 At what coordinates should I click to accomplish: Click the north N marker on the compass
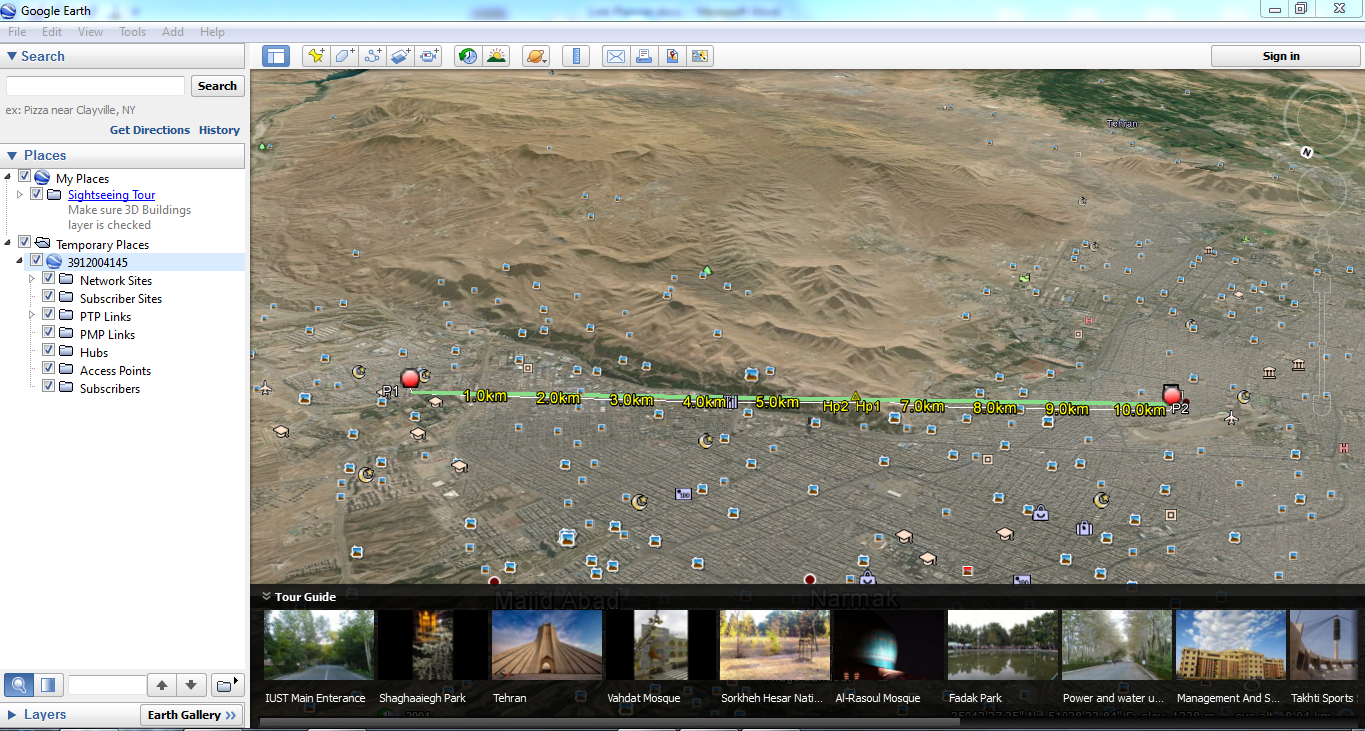click(x=1306, y=152)
